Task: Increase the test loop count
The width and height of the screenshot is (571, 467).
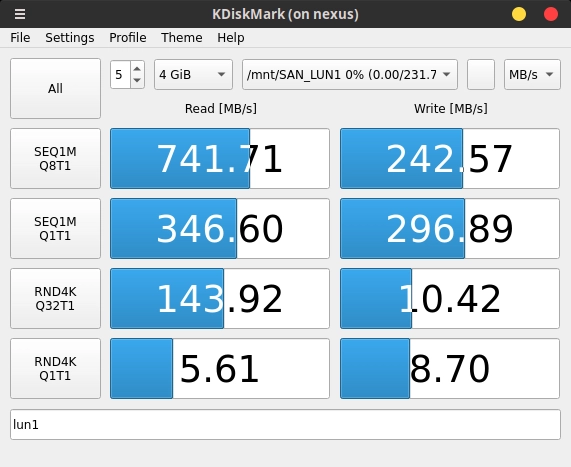Action: click(x=137, y=69)
